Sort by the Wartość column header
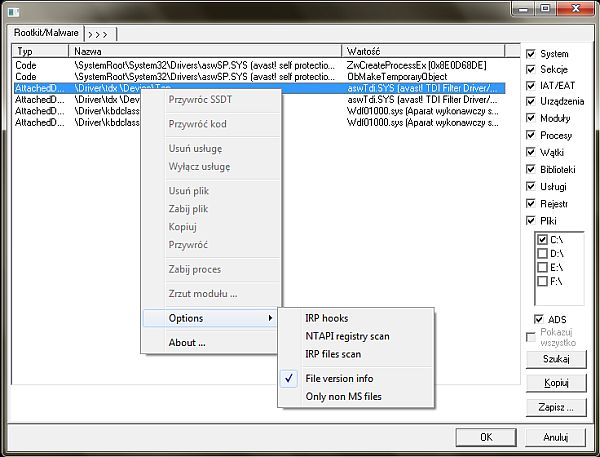Screen dimensions: 600x457 (423, 51)
